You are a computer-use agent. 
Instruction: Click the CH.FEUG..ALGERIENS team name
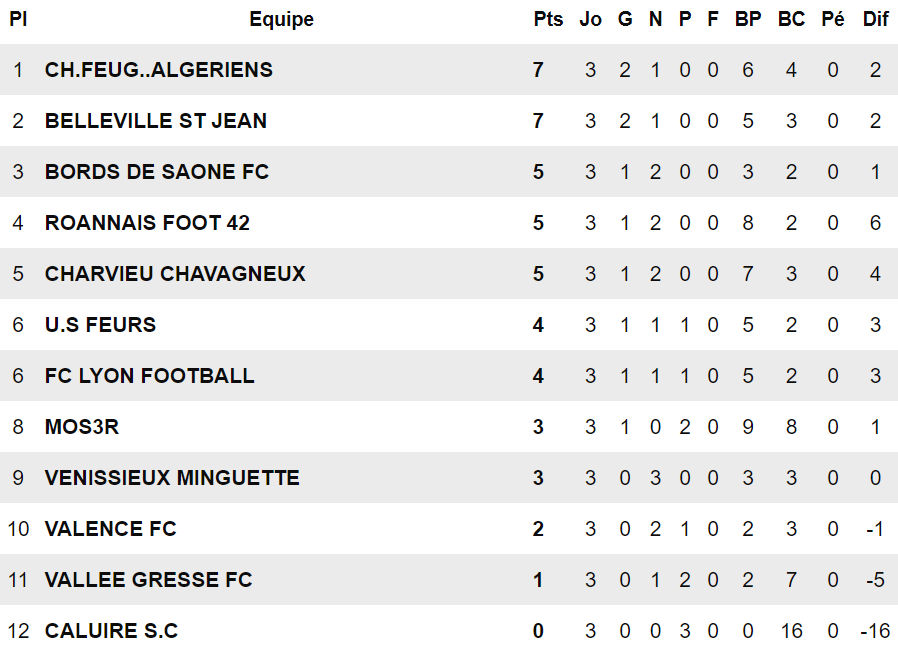[158, 70]
